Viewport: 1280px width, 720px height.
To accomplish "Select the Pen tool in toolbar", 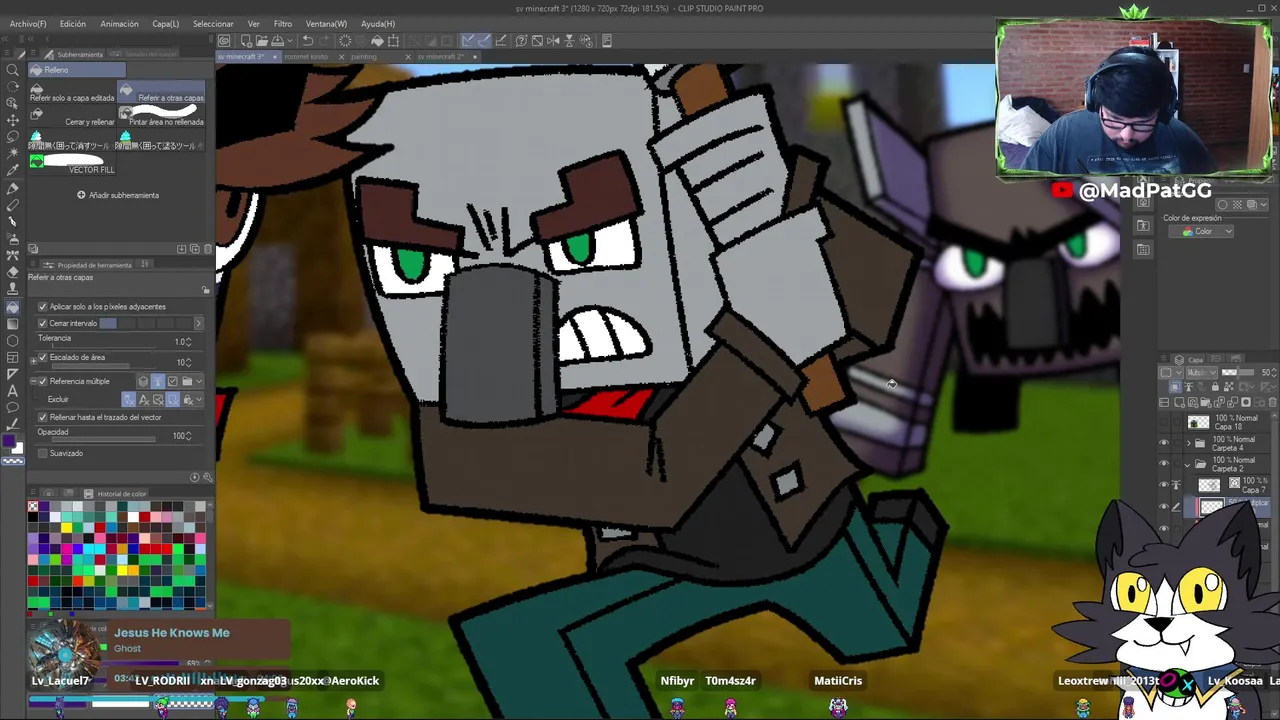I will (12, 188).
